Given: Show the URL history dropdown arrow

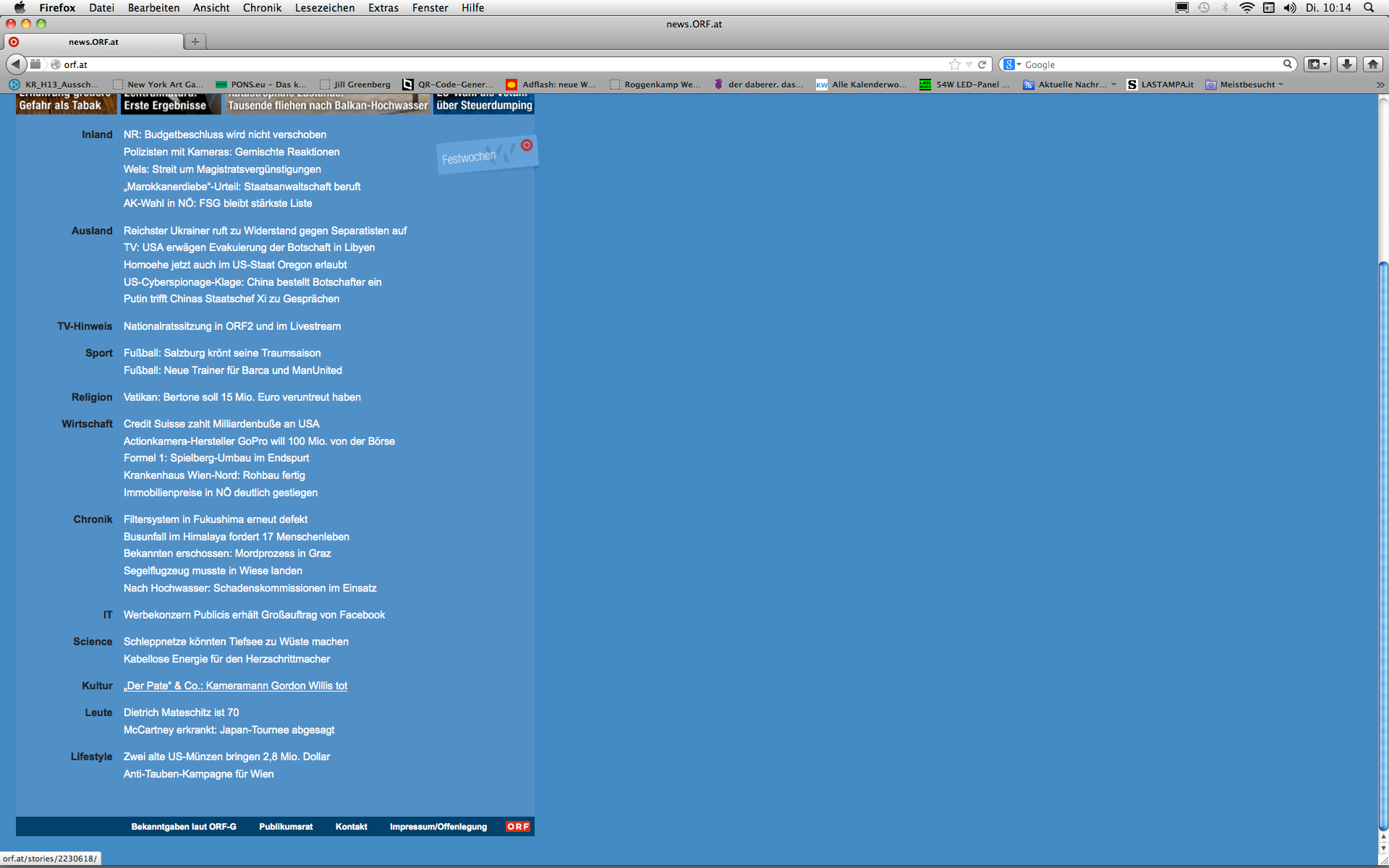Looking at the screenshot, I should point(969,64).
